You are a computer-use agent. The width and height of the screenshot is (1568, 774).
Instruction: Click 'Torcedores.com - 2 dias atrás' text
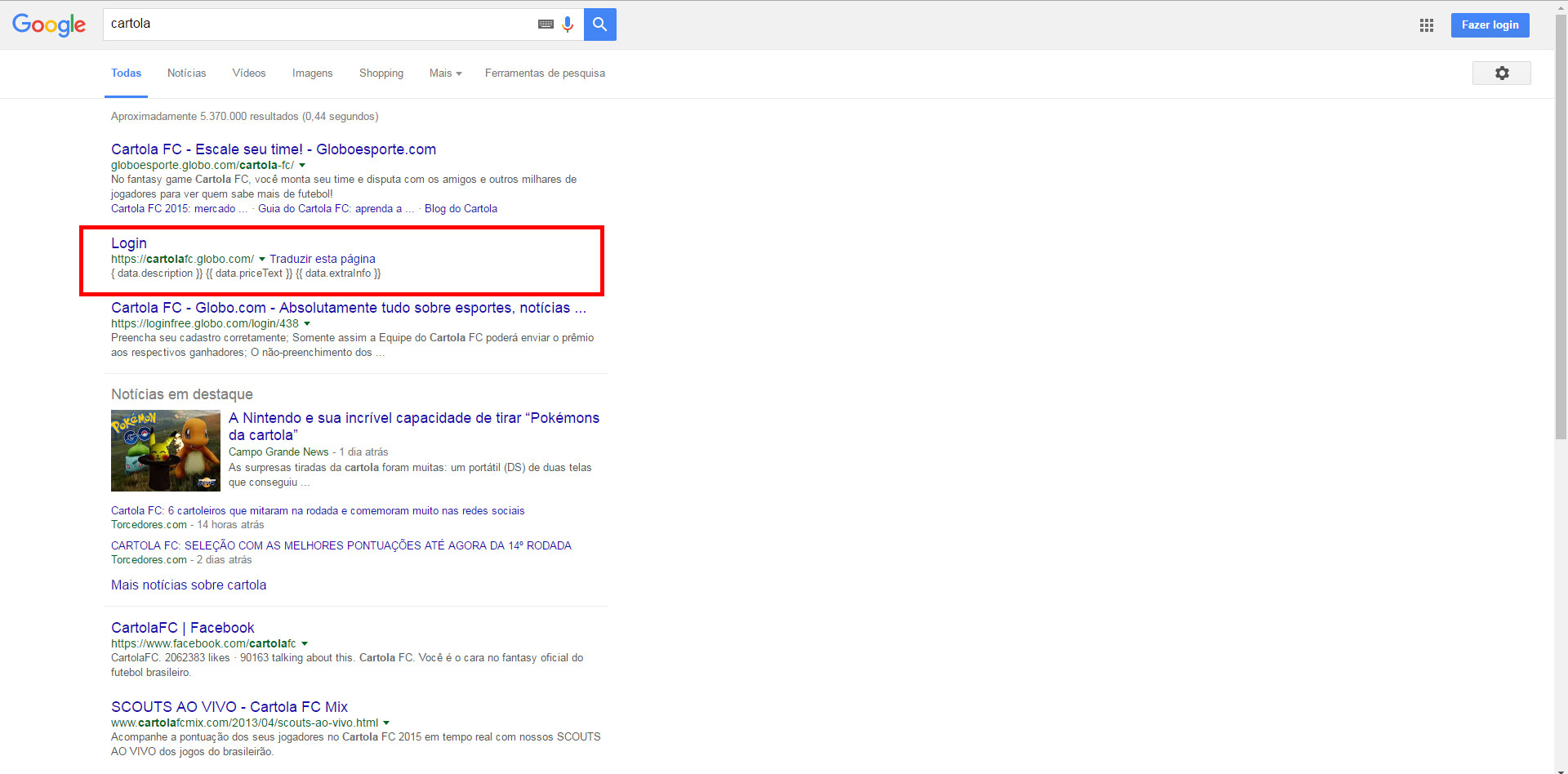pos(181,560)
